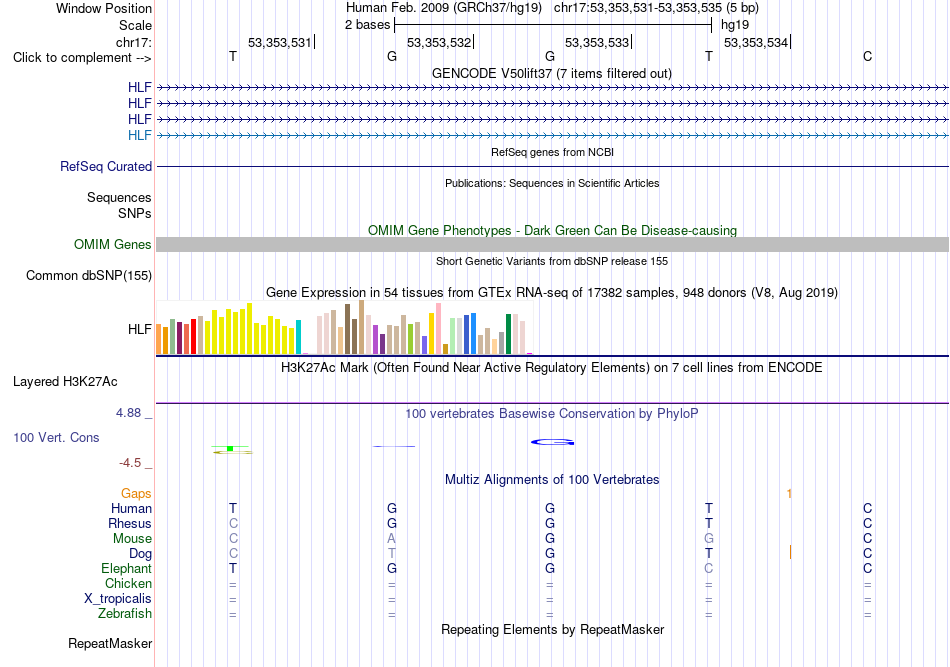Select the chr17: ruler label
The image size is (950, 667).
pos(134,42)
